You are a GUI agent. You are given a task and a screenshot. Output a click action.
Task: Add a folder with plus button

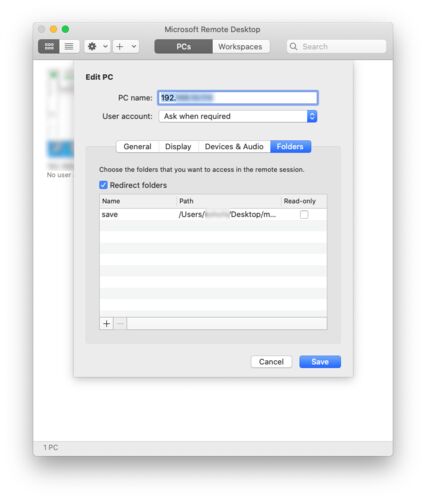[x=107, y=324]
